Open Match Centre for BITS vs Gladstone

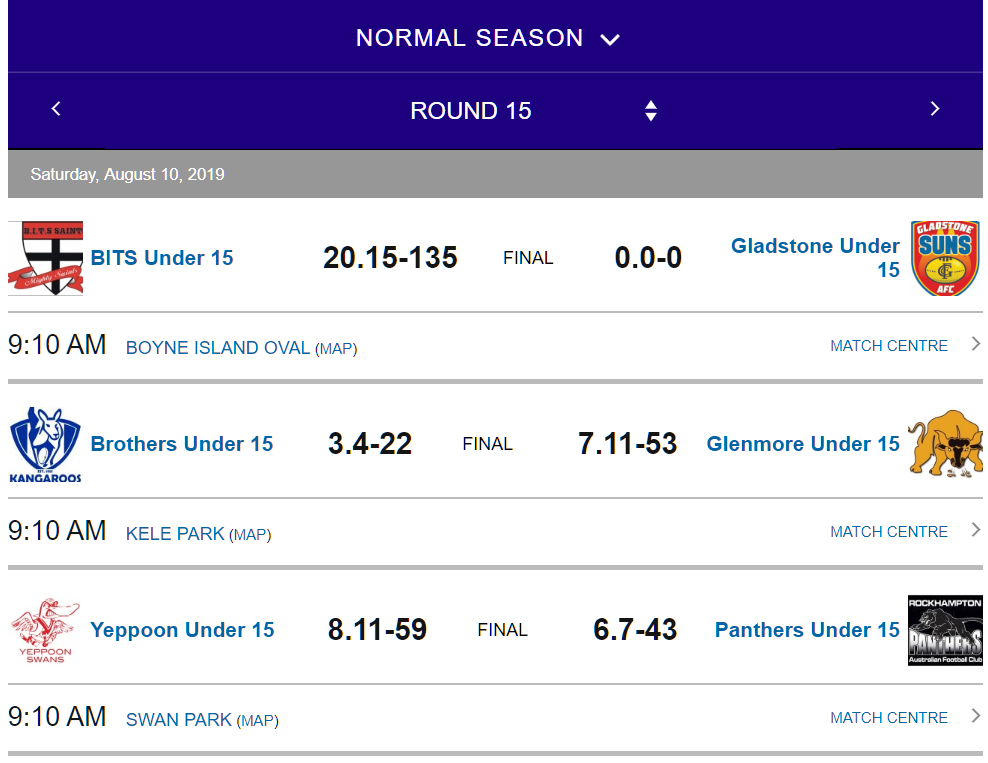point(888,346)
